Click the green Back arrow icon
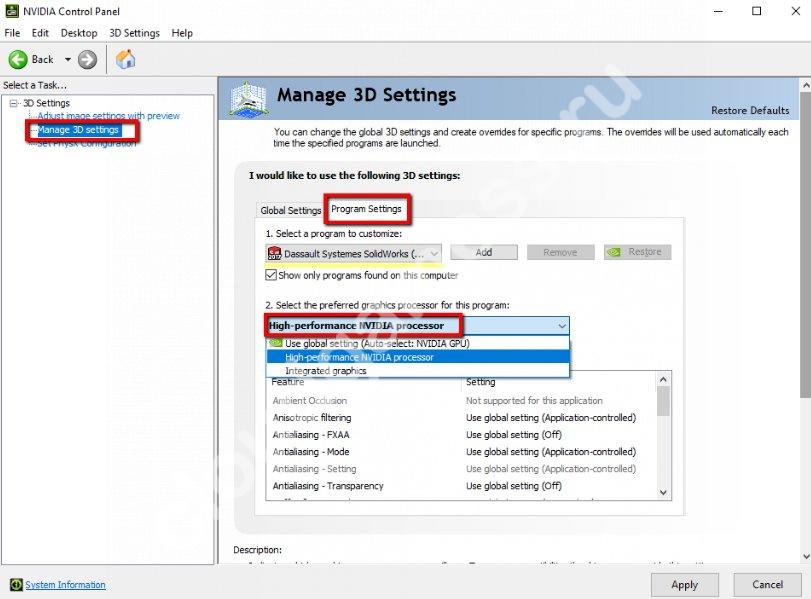The width and height of the screenshot is (811, 599). (18, 60)
